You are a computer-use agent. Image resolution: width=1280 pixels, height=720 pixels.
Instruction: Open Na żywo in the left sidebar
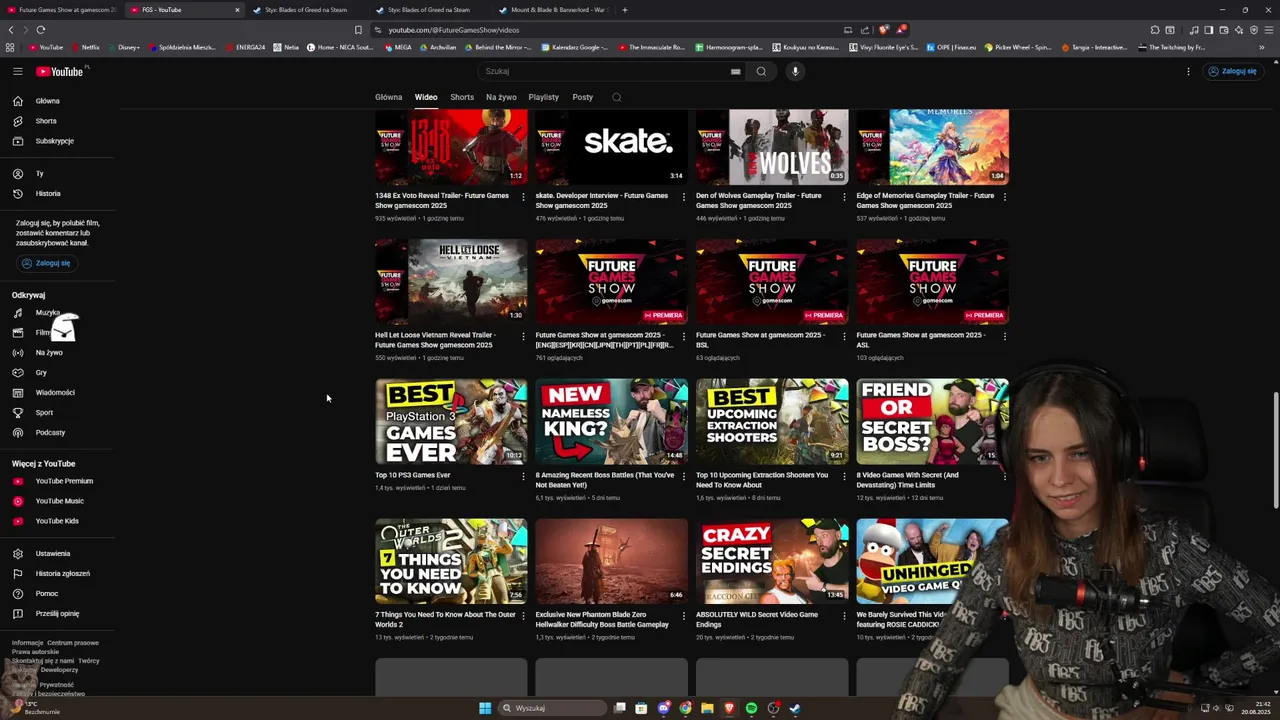click(x=49, y=353)
